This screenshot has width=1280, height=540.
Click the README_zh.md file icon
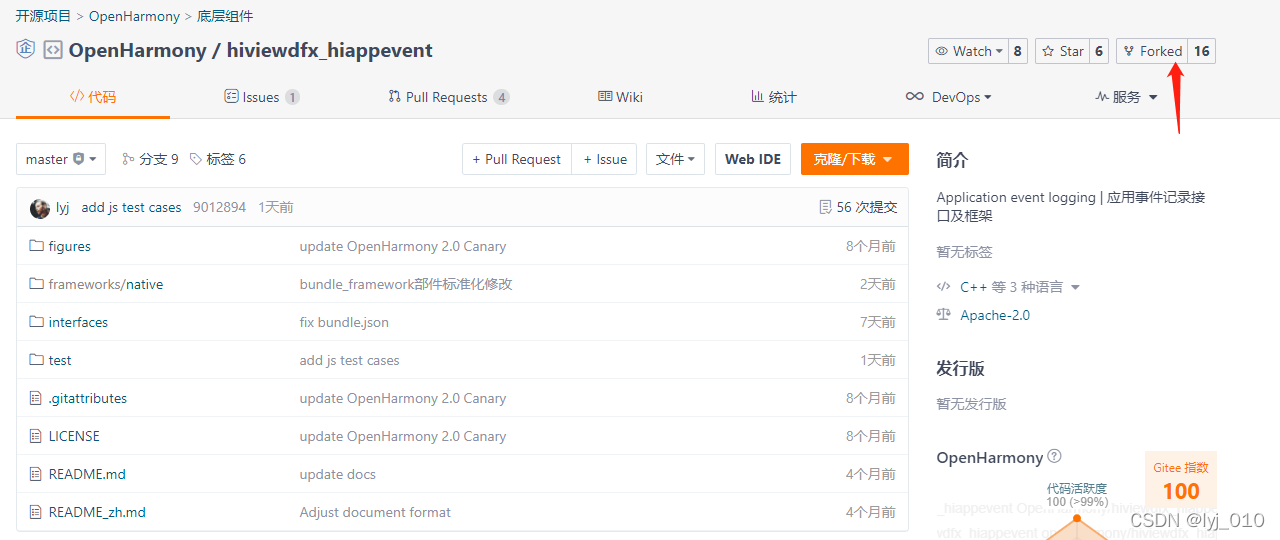[36, 512]
